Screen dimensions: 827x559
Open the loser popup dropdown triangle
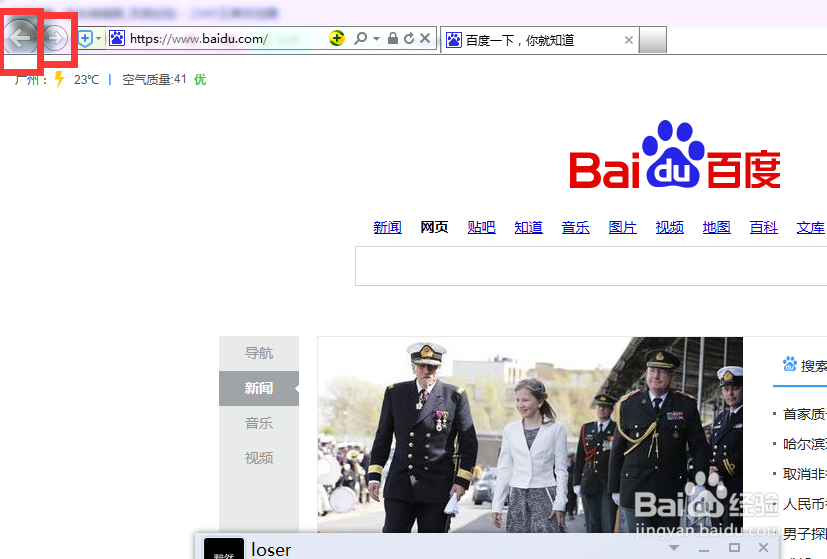pos(674,548)
